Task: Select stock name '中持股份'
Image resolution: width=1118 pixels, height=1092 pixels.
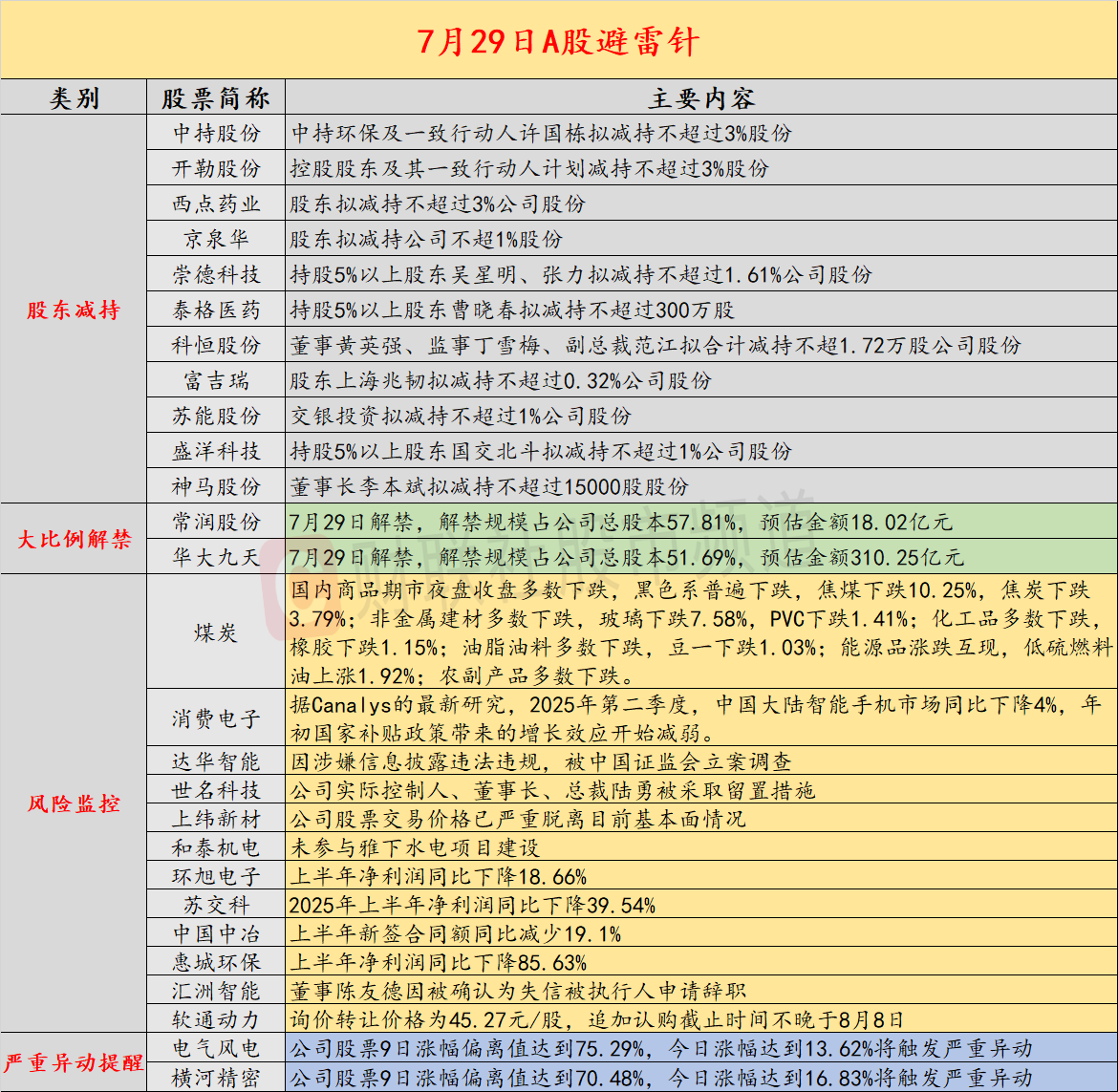Action: (x=216, y=134)
